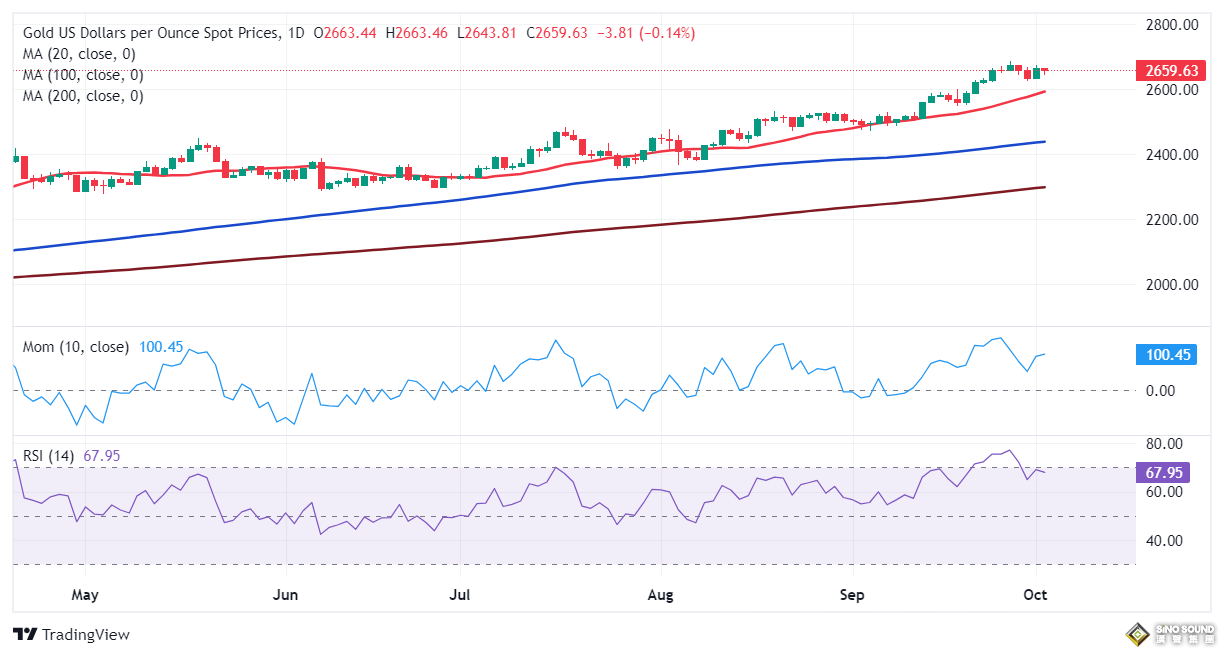1224x656 pixels.
Task: Select the MA (20, close, 0) legend
Action: coord(79,54)
